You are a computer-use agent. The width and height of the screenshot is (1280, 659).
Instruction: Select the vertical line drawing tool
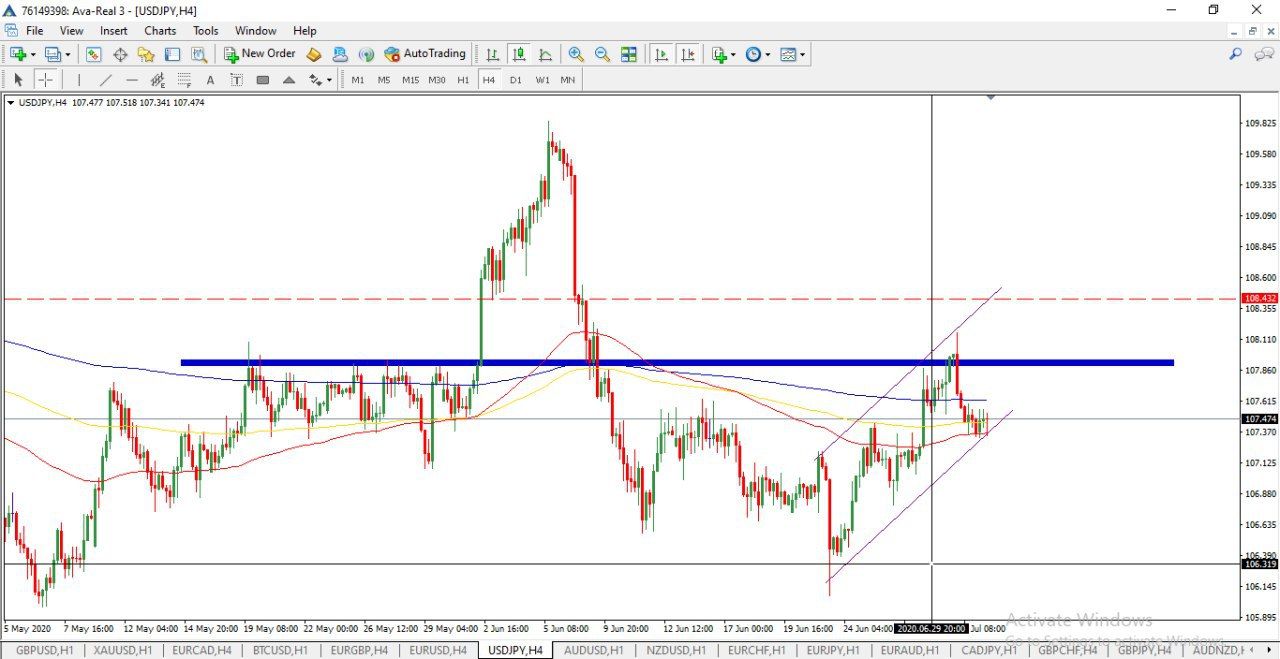point(79,80)
